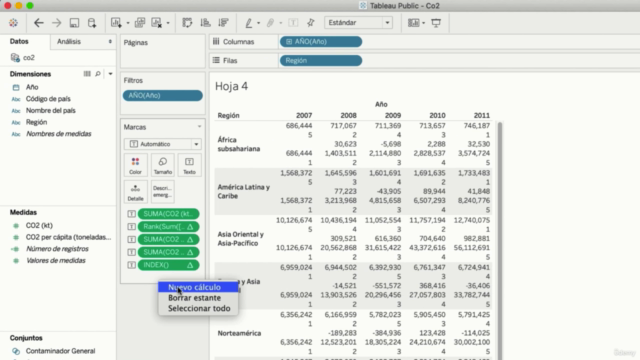
Task: Switch to the Análisis tab
Action: [x=69, y=42]
